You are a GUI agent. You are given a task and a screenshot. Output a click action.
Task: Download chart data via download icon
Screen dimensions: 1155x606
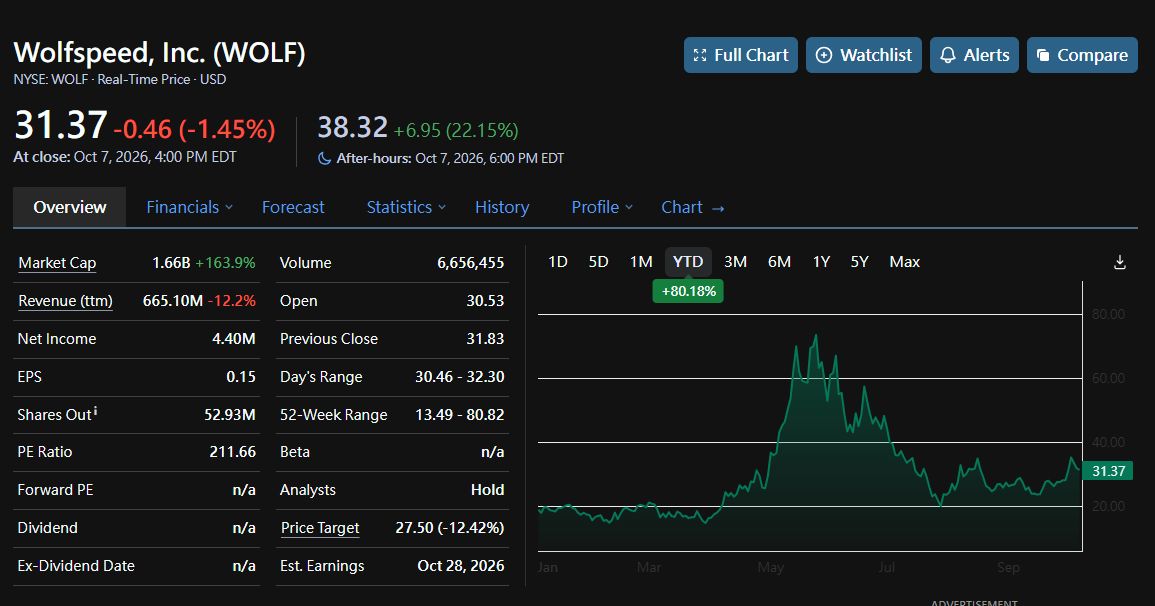(1120, 262)
